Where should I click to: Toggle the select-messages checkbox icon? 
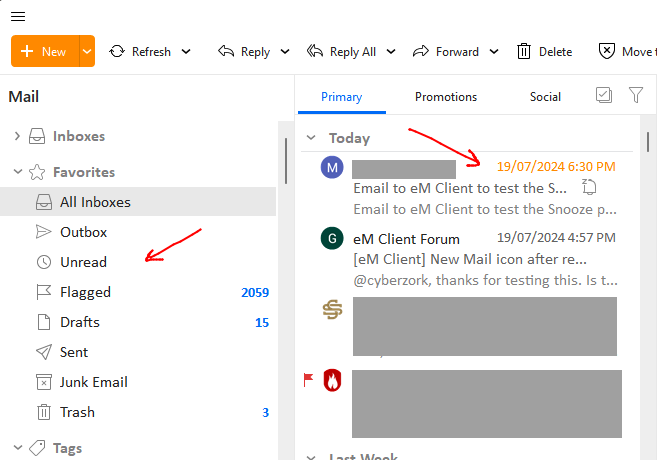pos(604,95)
